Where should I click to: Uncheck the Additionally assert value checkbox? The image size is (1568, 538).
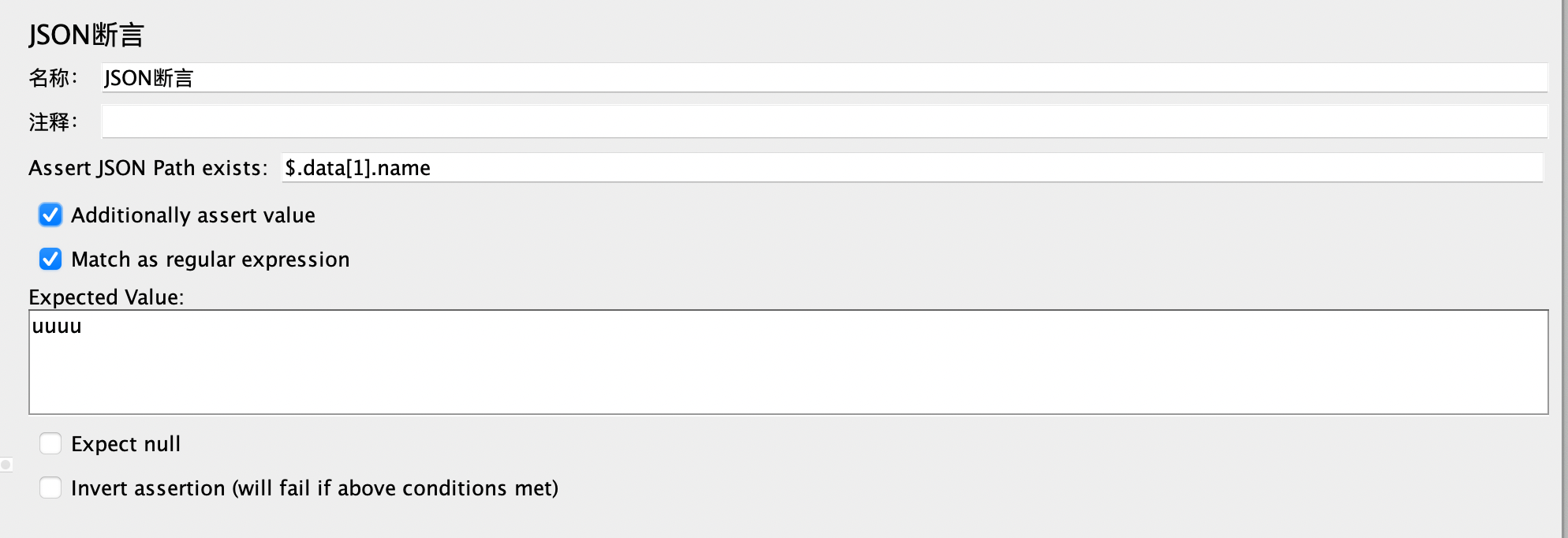click(50, 215)
